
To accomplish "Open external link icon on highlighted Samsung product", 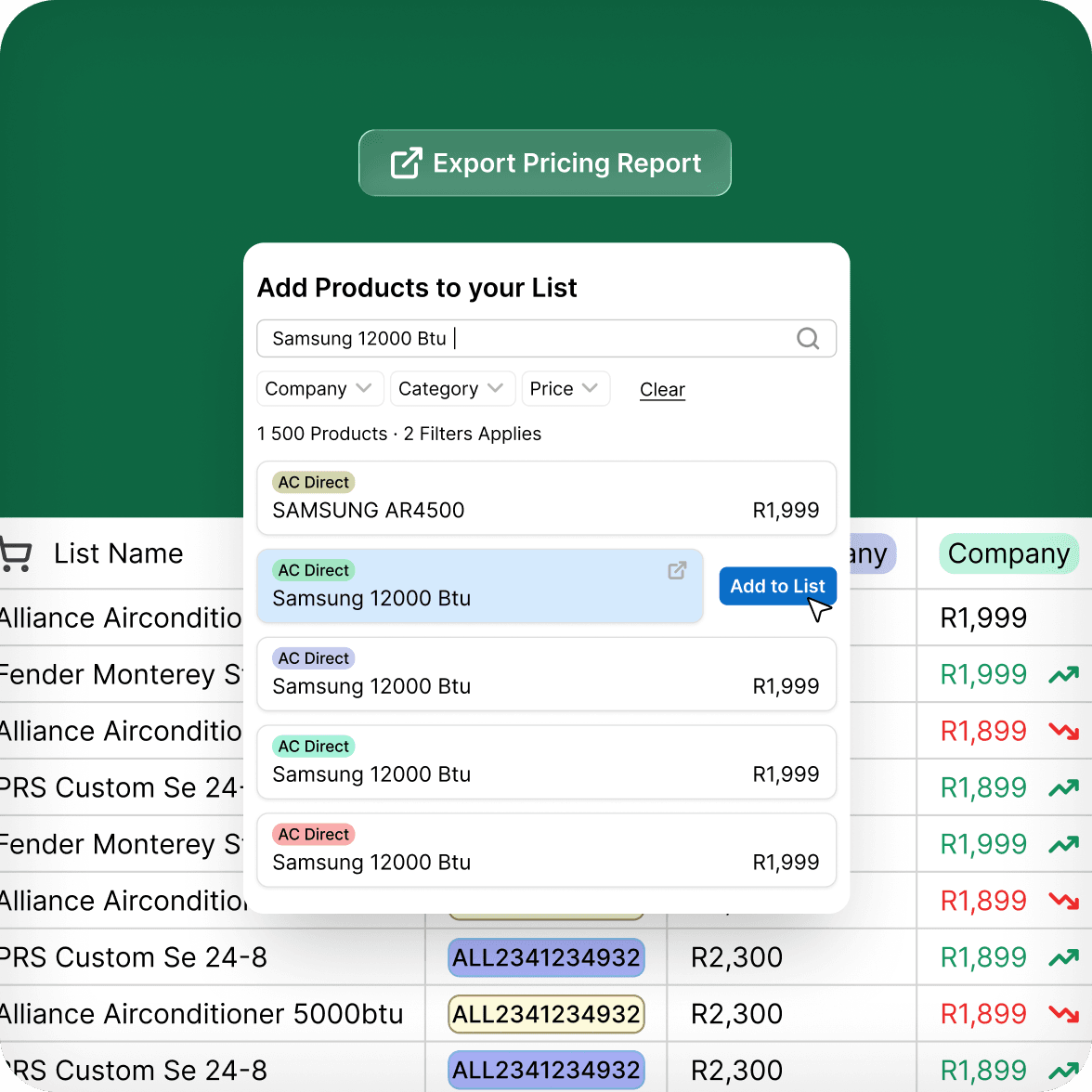I will (x=676, y=570).
